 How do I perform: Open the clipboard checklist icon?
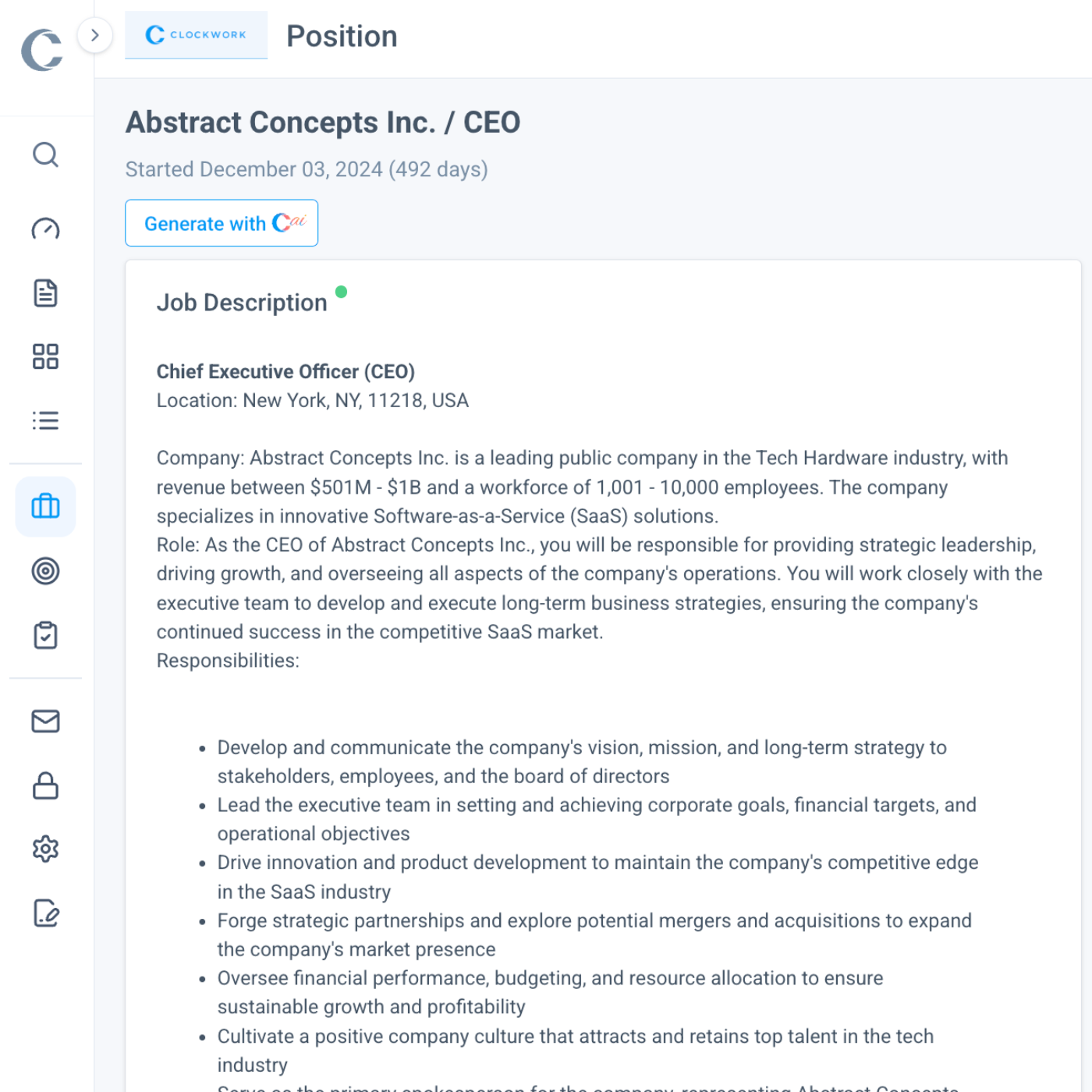point(45,635)
